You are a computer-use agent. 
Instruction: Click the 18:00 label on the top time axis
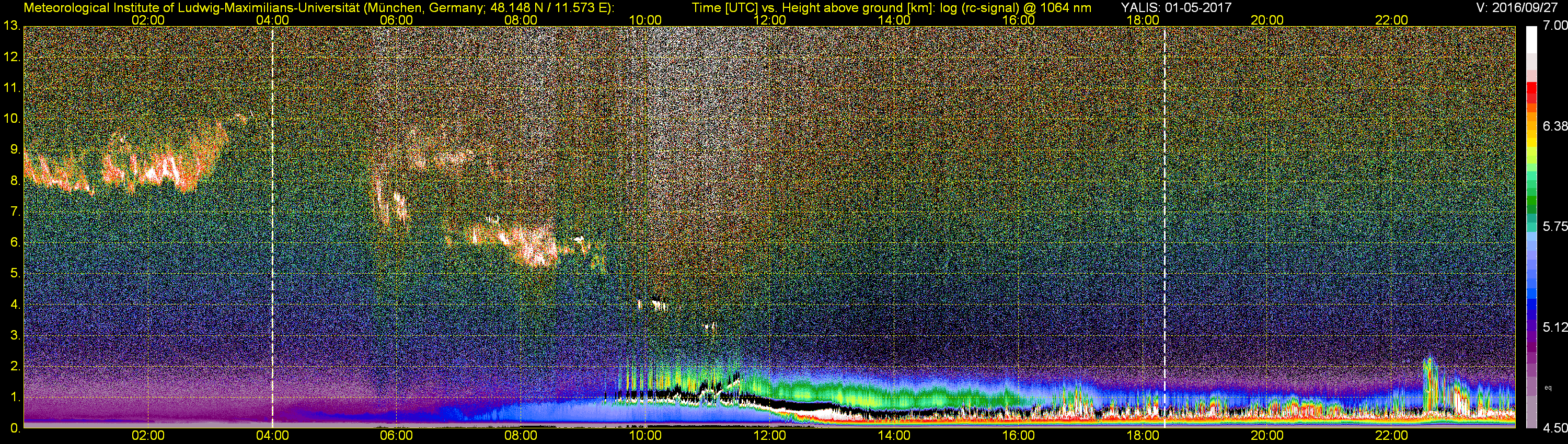coord(1143,20)
